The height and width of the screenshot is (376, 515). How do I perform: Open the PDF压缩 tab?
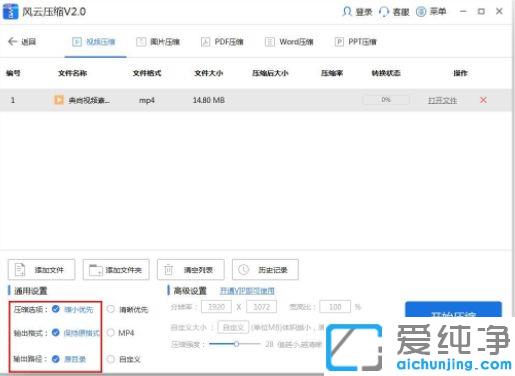222,42
